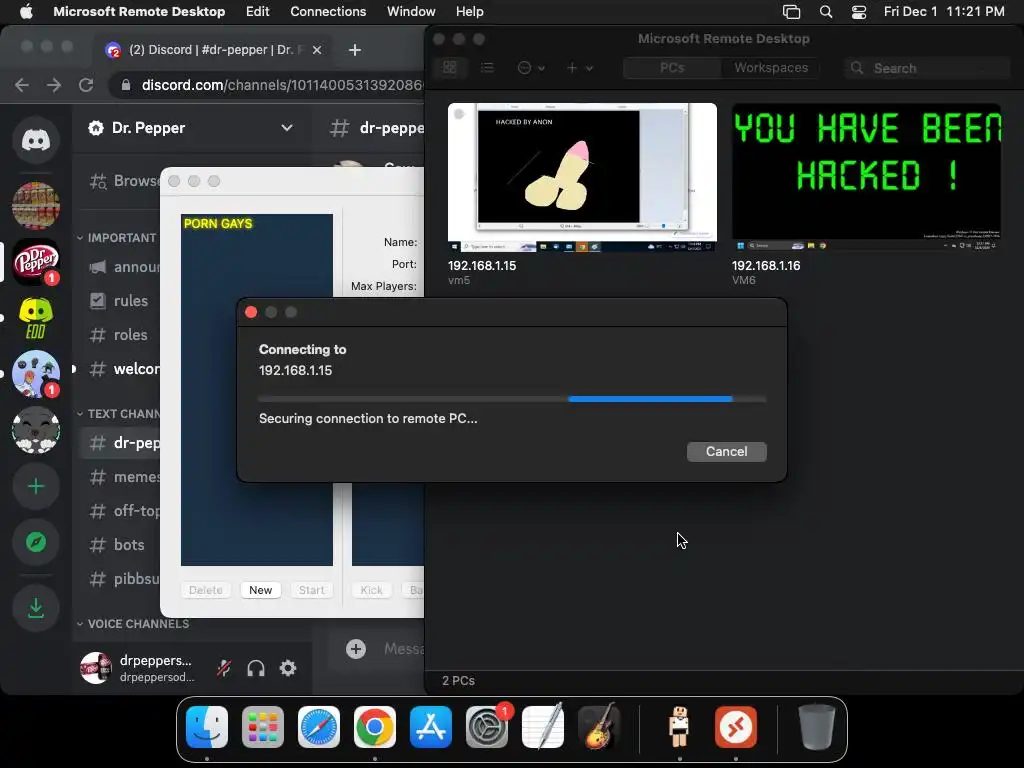Open TextEdit from the Dock
This screenshot has width=1024, height=768.
[543, 726]
